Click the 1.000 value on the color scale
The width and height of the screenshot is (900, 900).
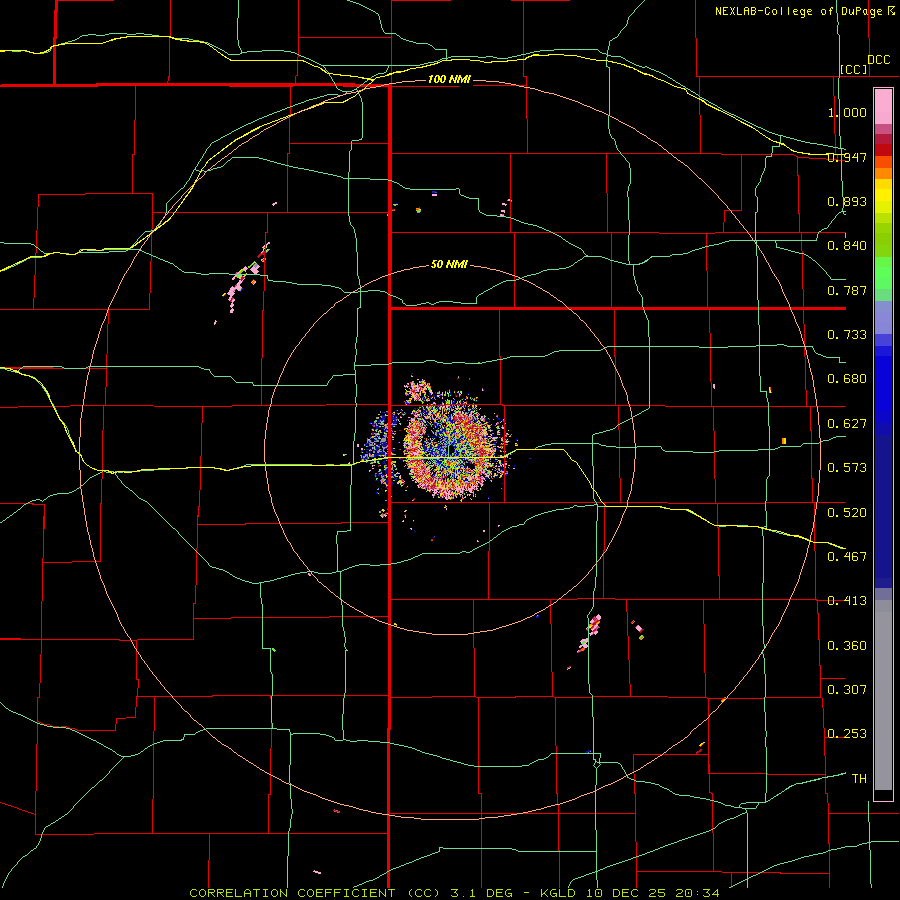point(847,112)
